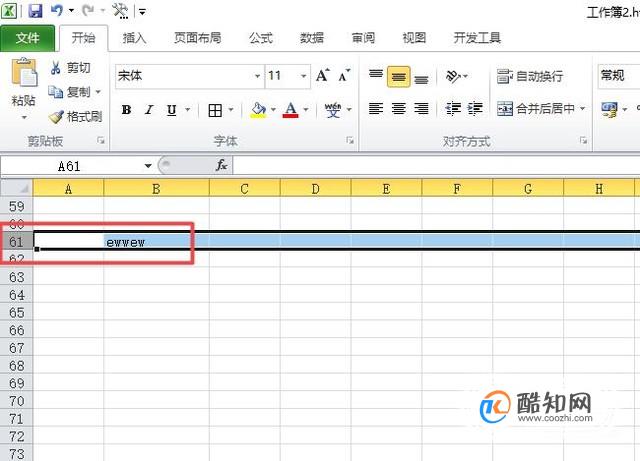This screenshot has width=640, height=461.
Task: Select column B header
Action: (x=156, y=189)
